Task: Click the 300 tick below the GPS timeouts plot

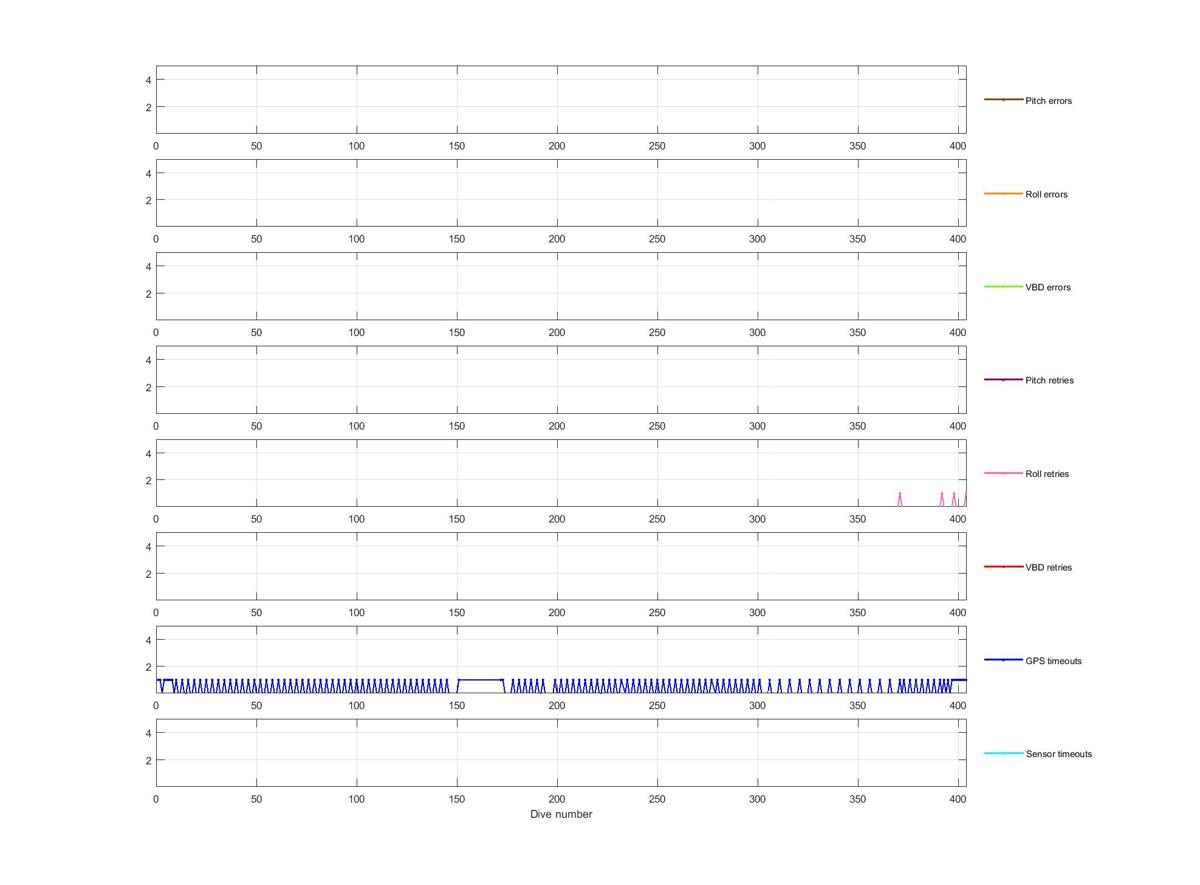Action: pos(757,706)
